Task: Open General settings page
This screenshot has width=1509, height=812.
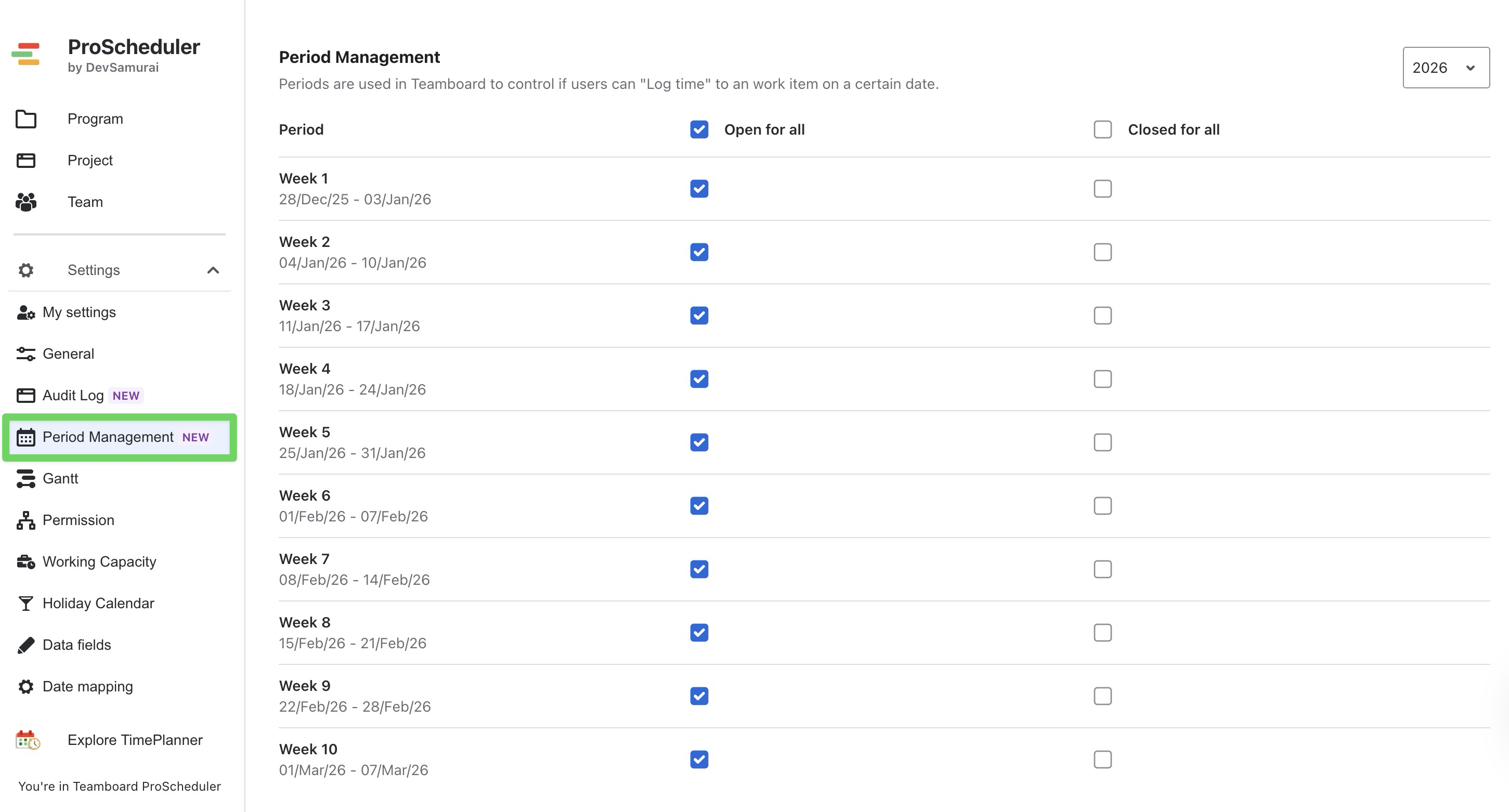Action: pyautogui.click(x=68, y=353)
